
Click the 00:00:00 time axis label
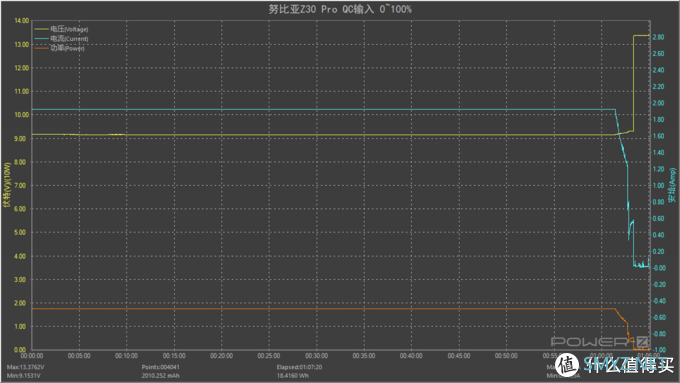[x=32, y=356]
